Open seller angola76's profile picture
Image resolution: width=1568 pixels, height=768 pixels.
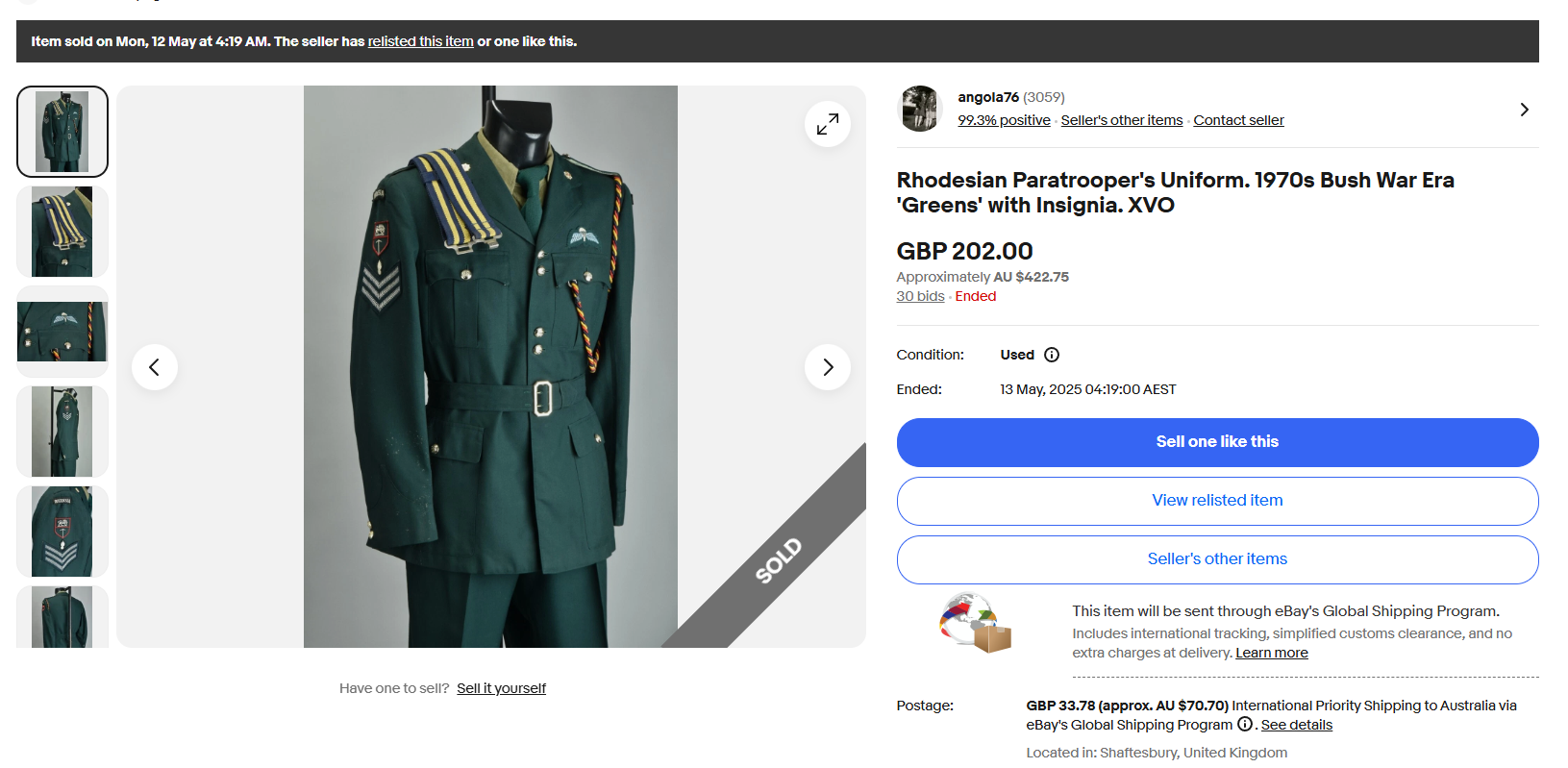point(920,109)
